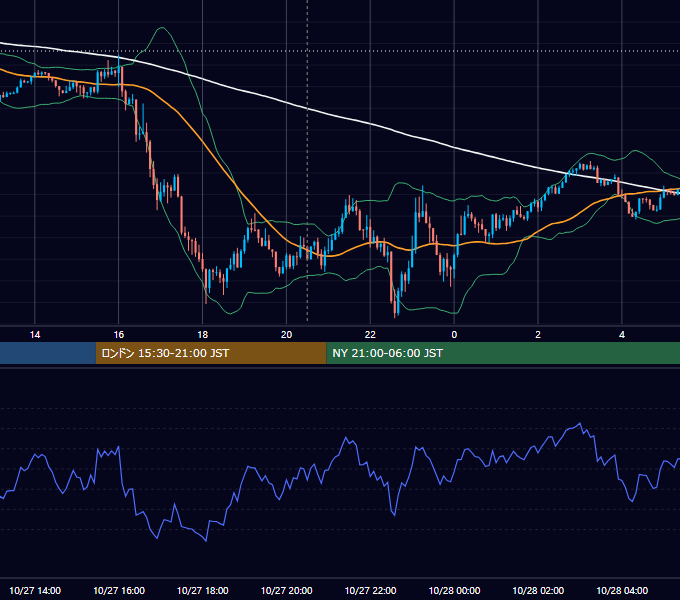Click the 10/27 14:00 date label

(35, 590)
